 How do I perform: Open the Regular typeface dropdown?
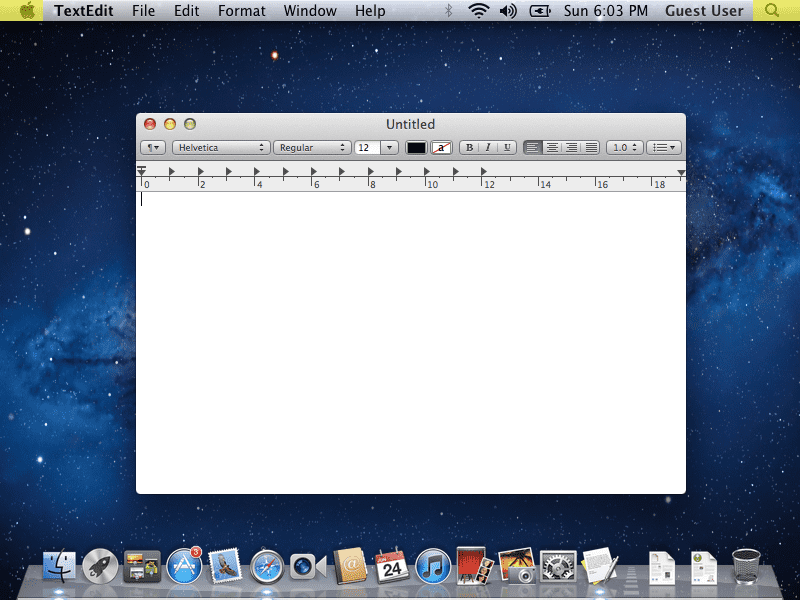pos(312,147)
